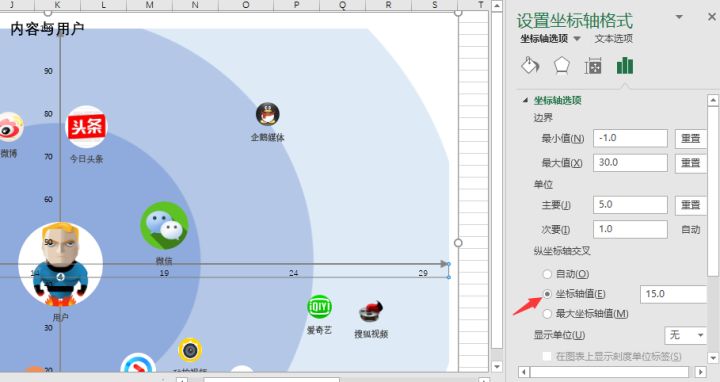
Task: Open the task pane options dropdown arrow
Action: pyautogui.click(x=679, y=17)
